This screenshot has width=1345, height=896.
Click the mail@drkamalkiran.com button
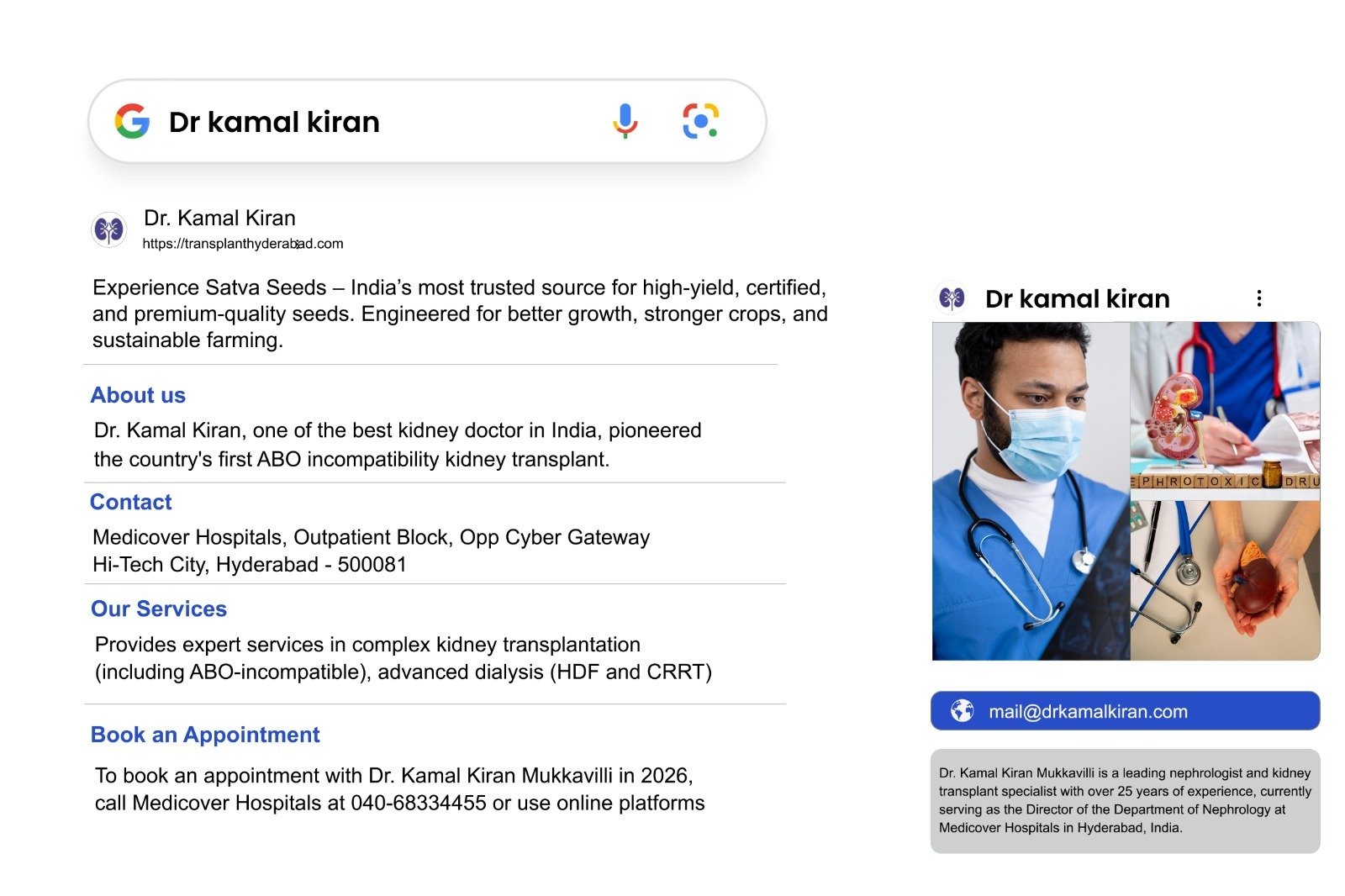(1125, 711)
